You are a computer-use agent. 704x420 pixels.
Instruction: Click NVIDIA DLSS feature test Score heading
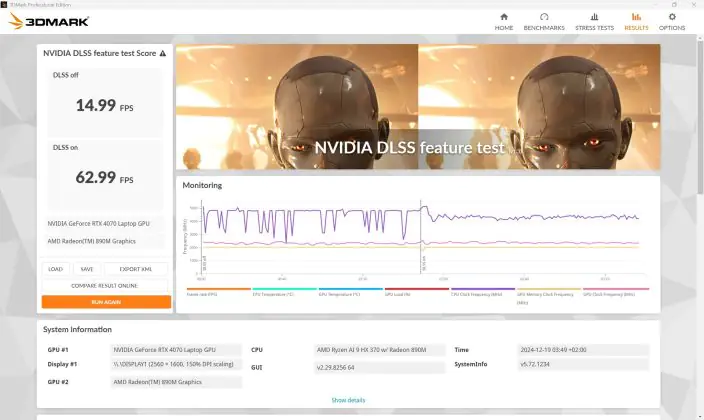tap(100, 53)
